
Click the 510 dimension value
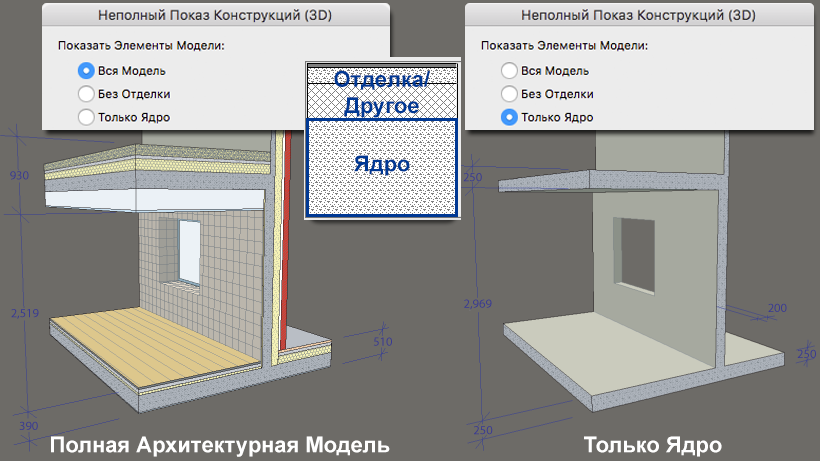click(383, 342)
